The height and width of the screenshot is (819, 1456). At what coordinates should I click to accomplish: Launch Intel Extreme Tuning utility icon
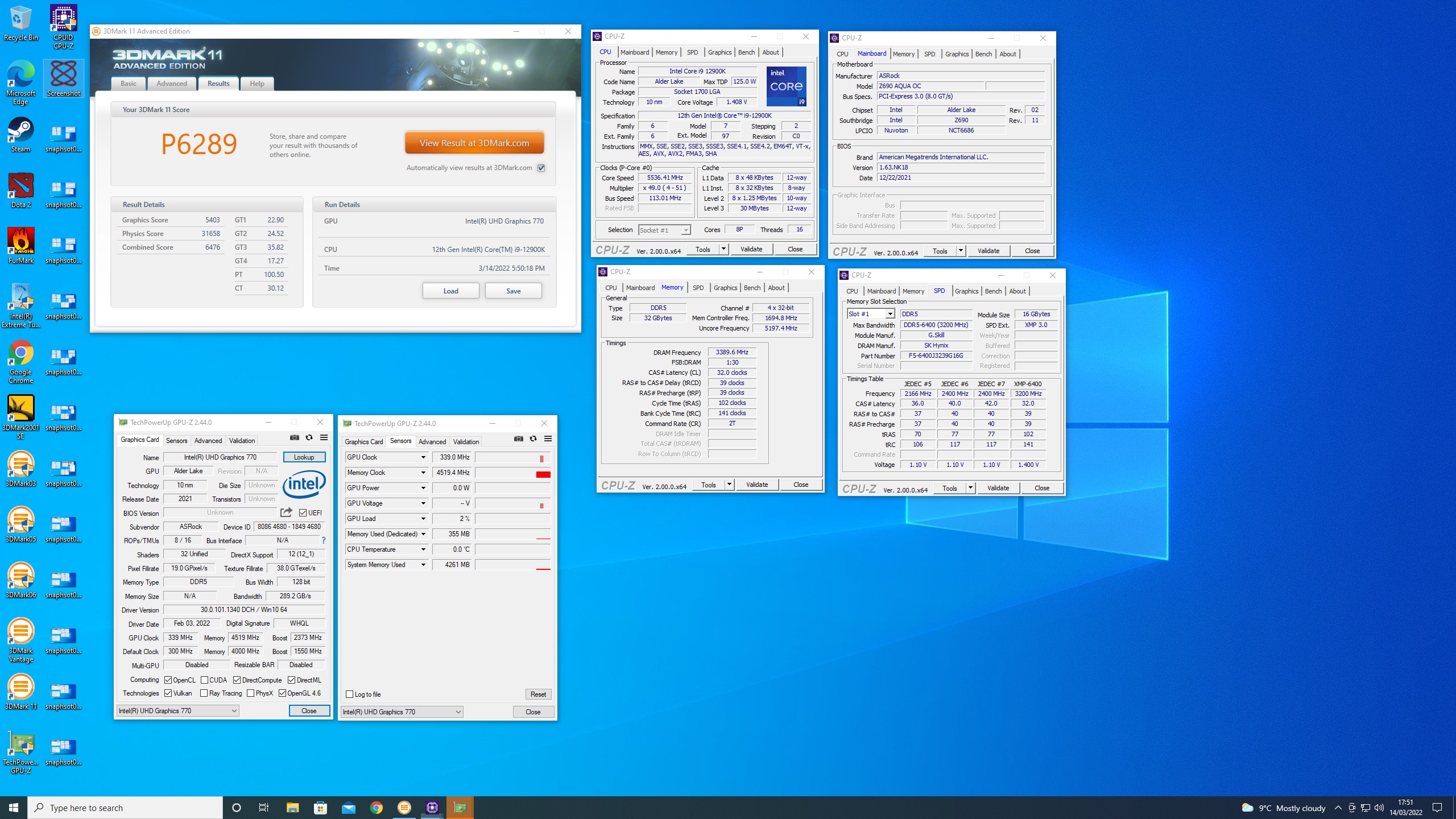(20, 306)
